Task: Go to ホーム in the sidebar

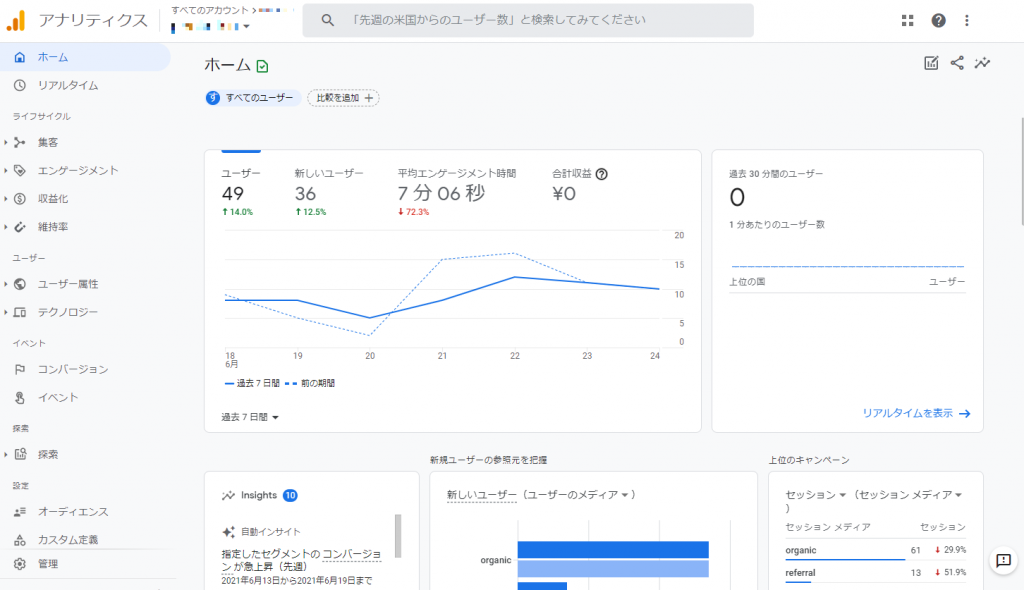Action: [85, 57]
